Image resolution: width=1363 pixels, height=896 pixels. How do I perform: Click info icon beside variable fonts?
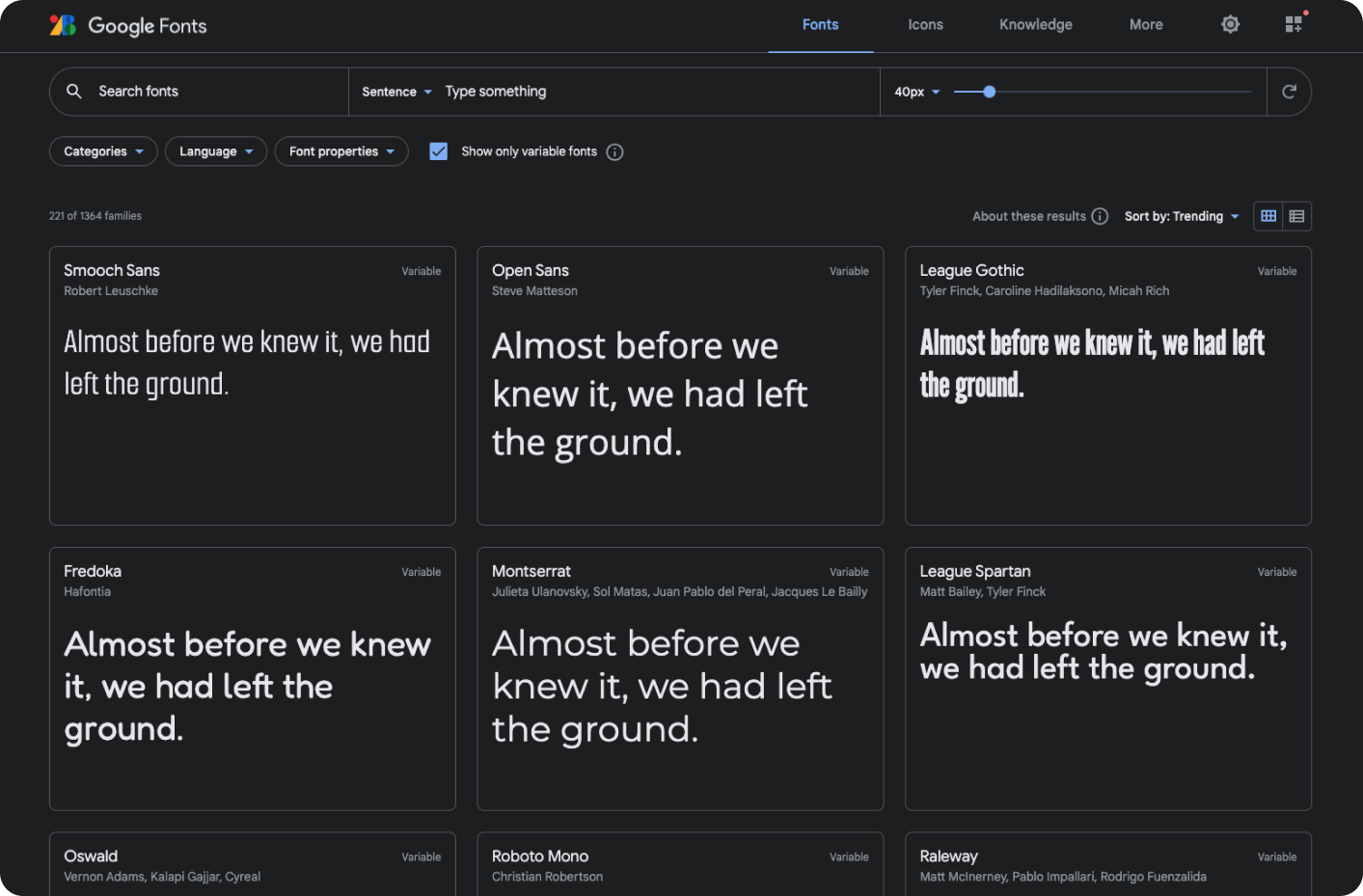614,152
